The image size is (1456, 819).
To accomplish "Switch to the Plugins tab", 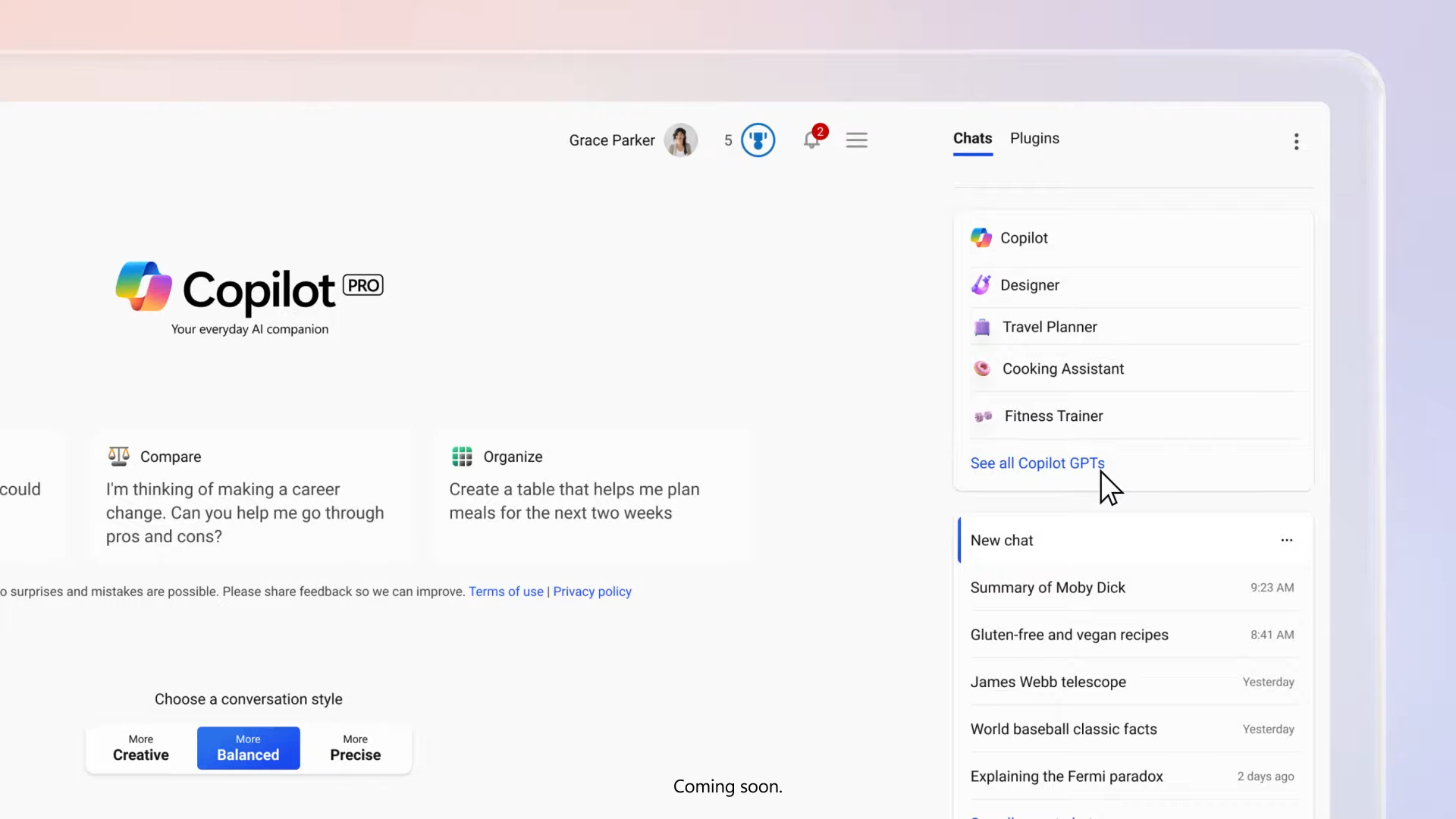I will (1034, 139).
